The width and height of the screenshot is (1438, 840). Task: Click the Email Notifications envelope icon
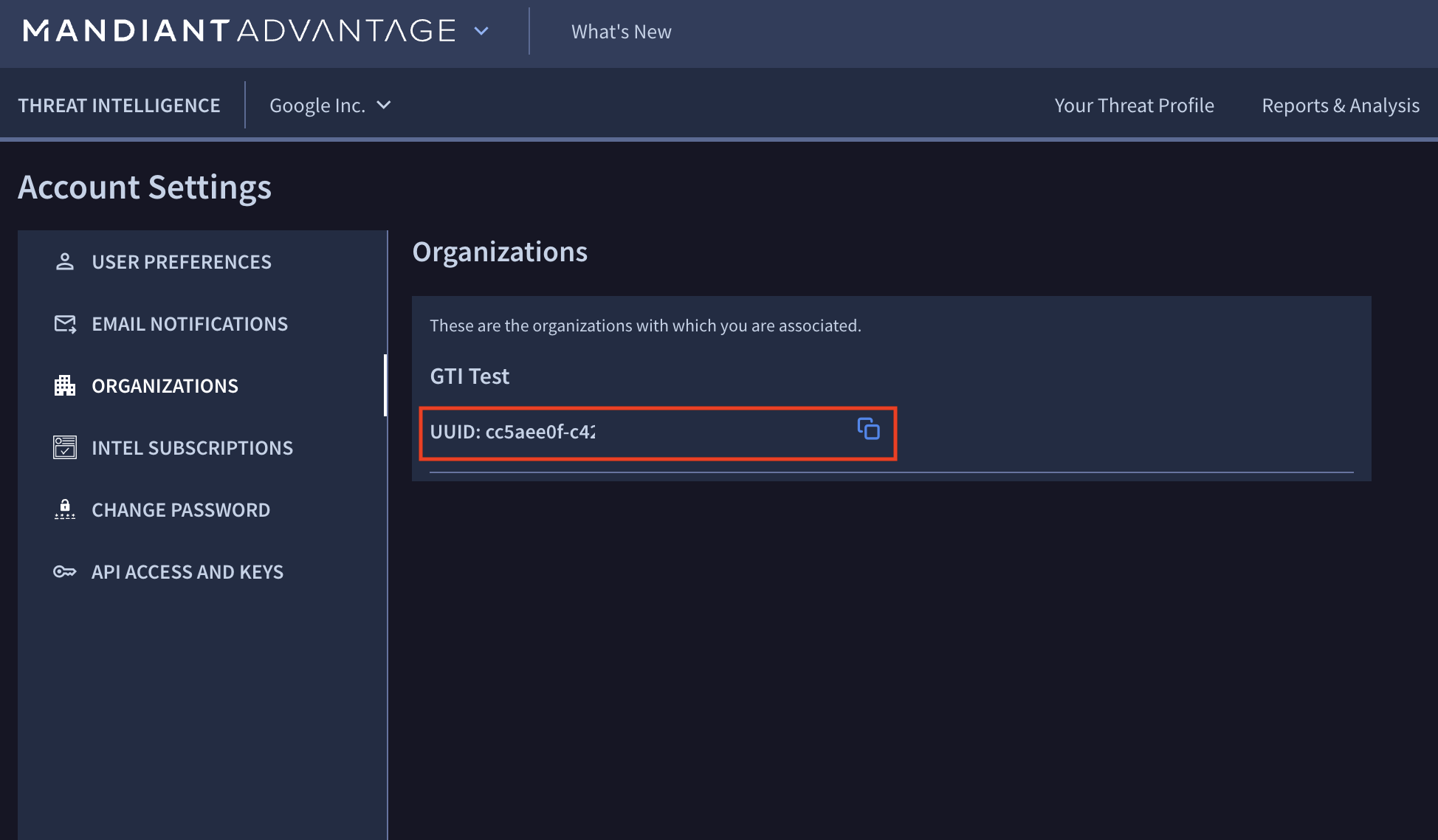point(65,324)
